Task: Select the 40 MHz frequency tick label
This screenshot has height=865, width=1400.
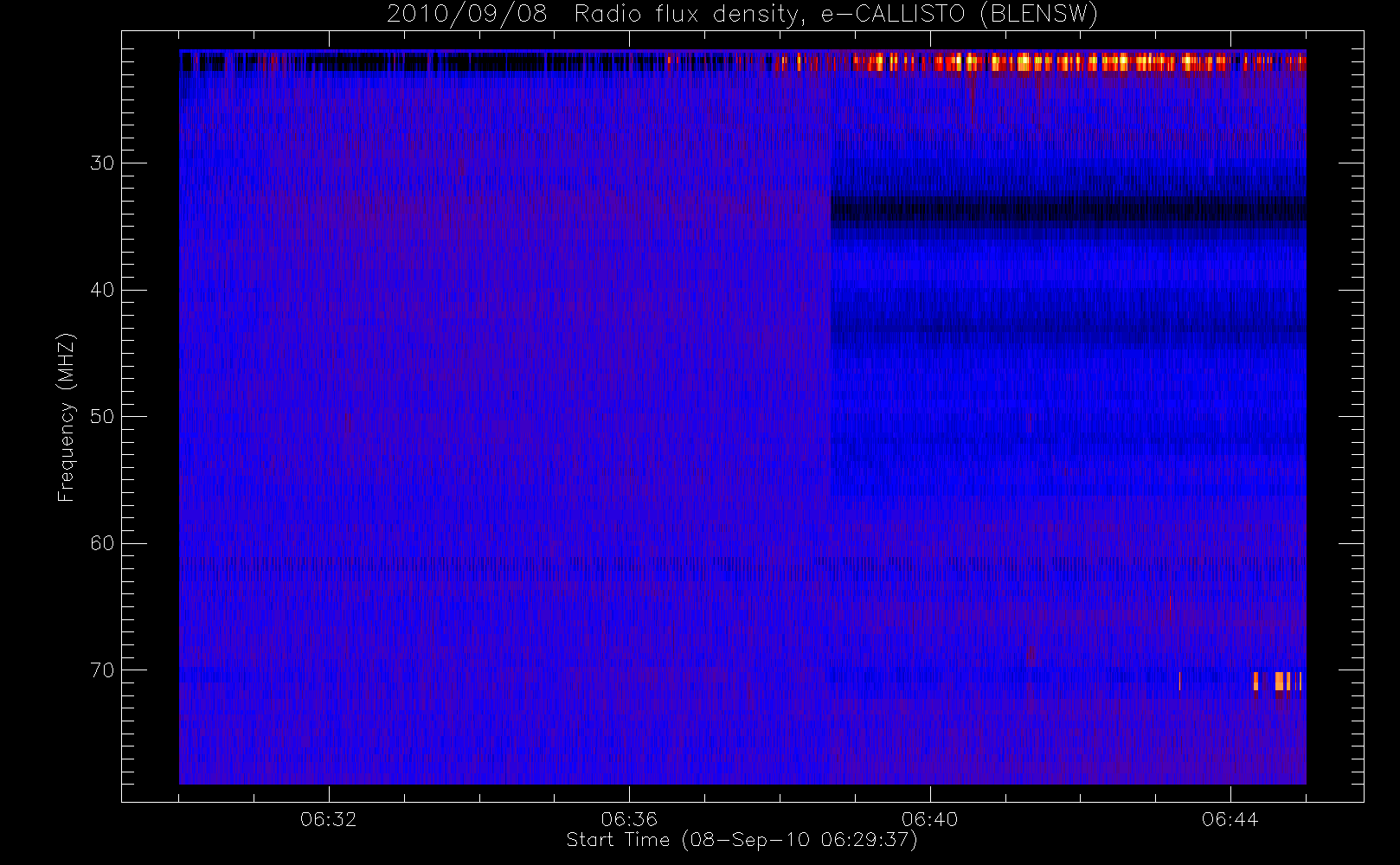Action: [102, 290]
